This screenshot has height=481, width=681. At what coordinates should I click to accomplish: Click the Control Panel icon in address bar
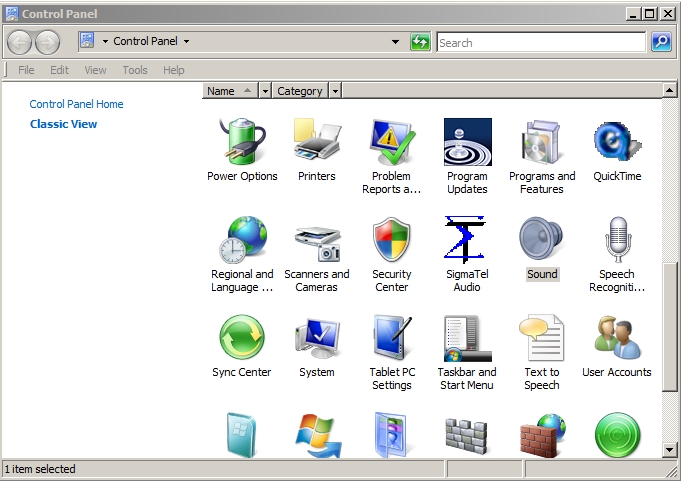point(87,41)
